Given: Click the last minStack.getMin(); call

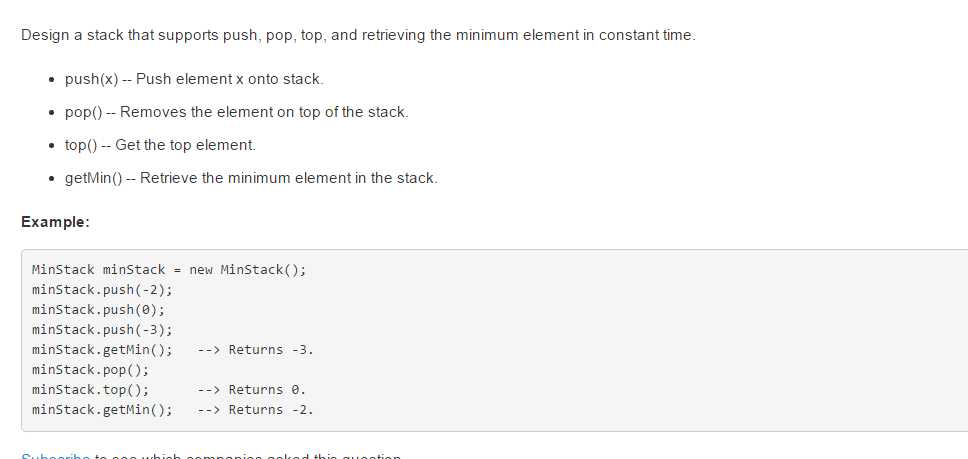Looking at the screenshot, I should (x=102, y=409).
